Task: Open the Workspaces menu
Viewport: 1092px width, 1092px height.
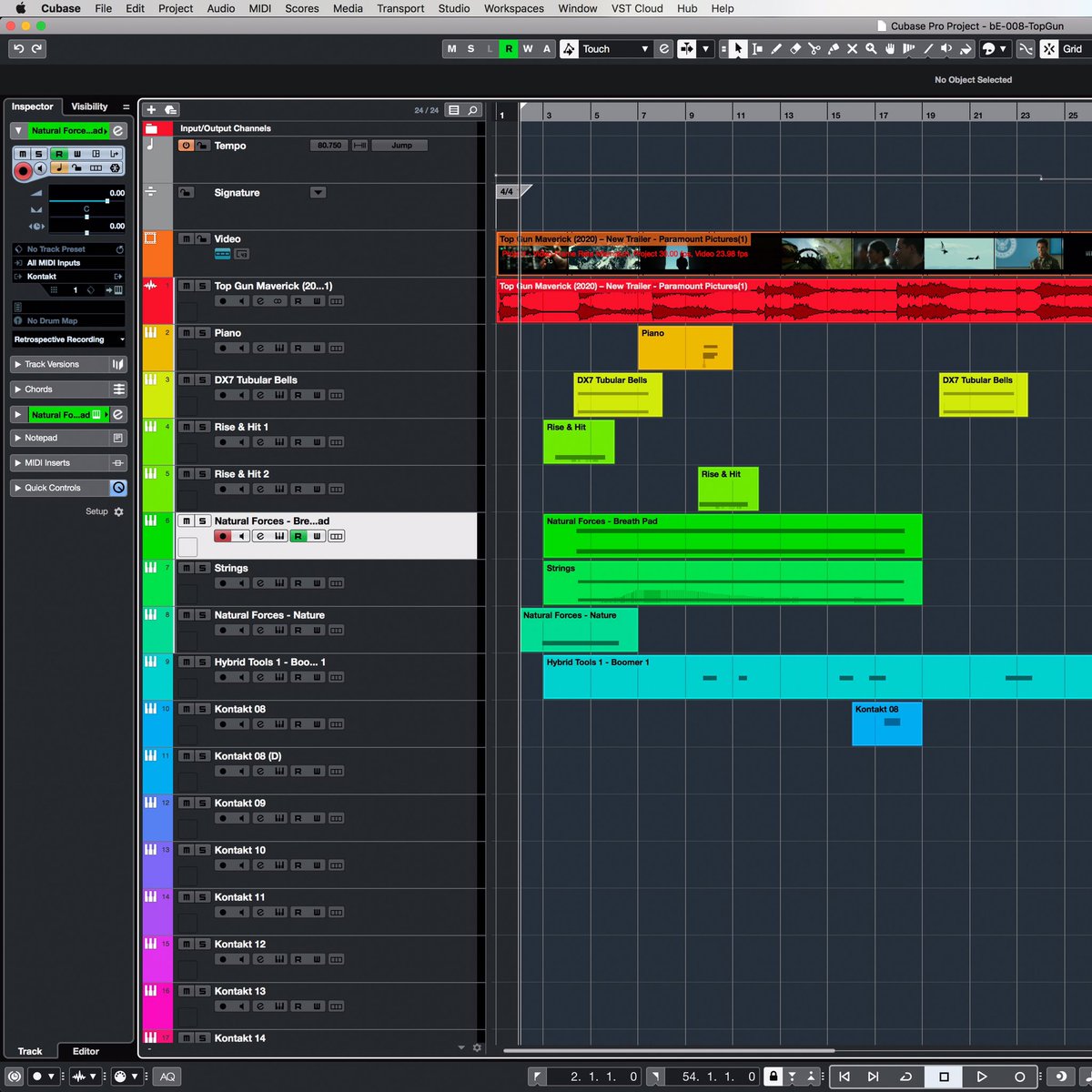Action: point(514,8)
